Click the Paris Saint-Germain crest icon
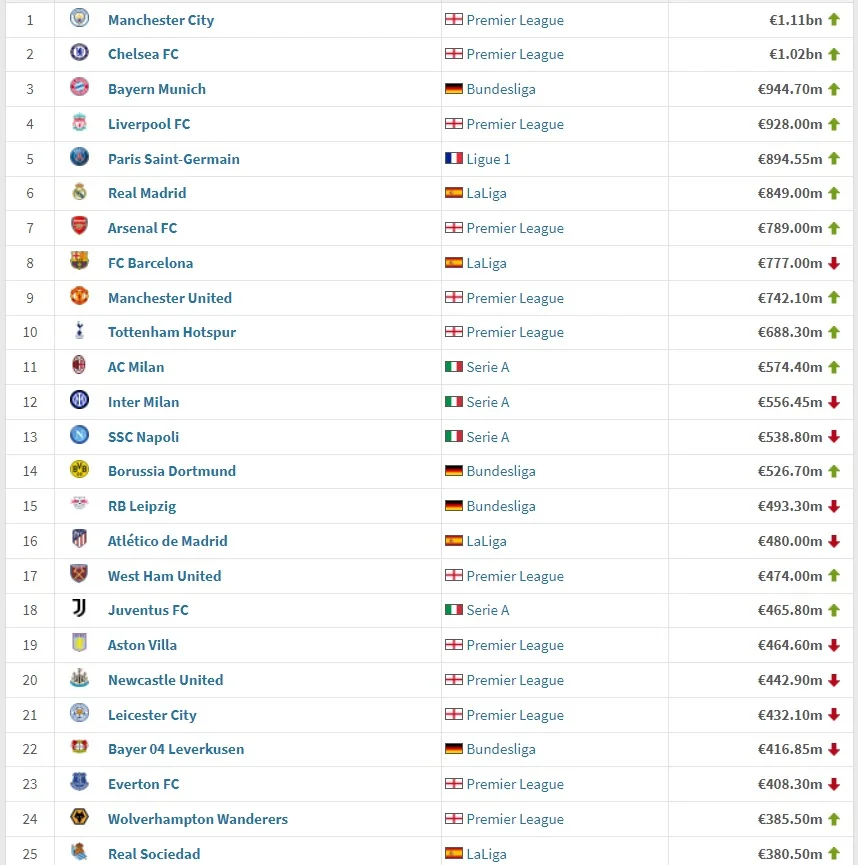Image resolution: width=858 pixels, height=865 pixels. point(79,158)
